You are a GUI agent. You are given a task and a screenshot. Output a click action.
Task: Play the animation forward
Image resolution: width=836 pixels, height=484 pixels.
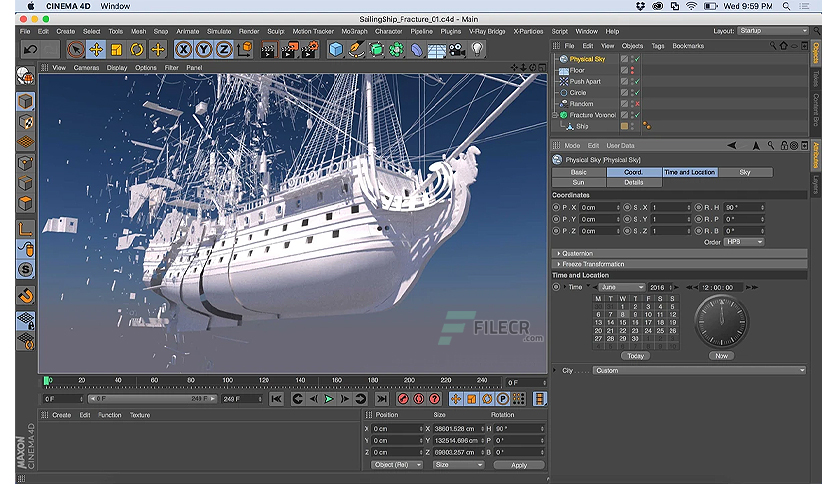click(329, 399)
